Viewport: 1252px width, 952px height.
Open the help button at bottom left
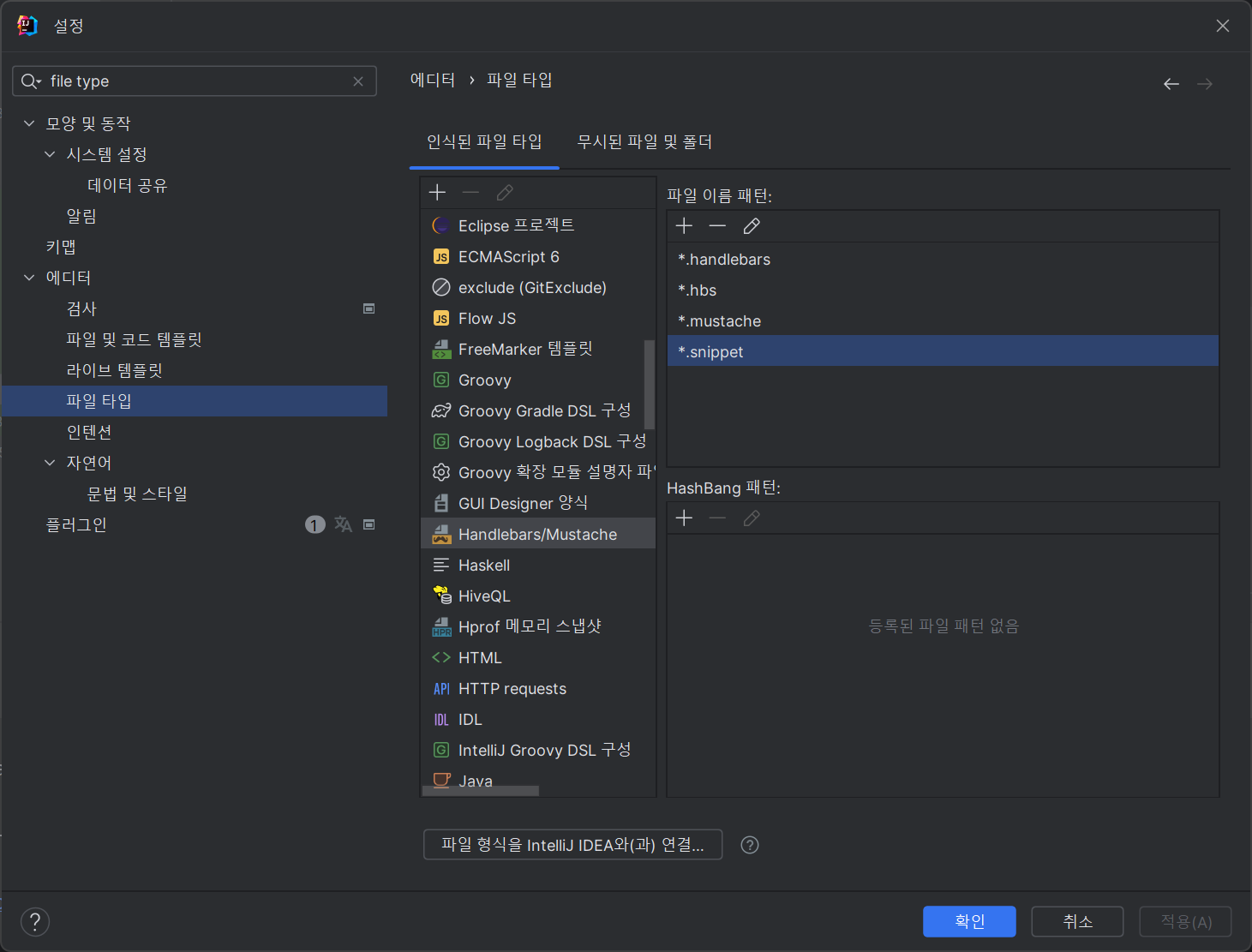35,922
